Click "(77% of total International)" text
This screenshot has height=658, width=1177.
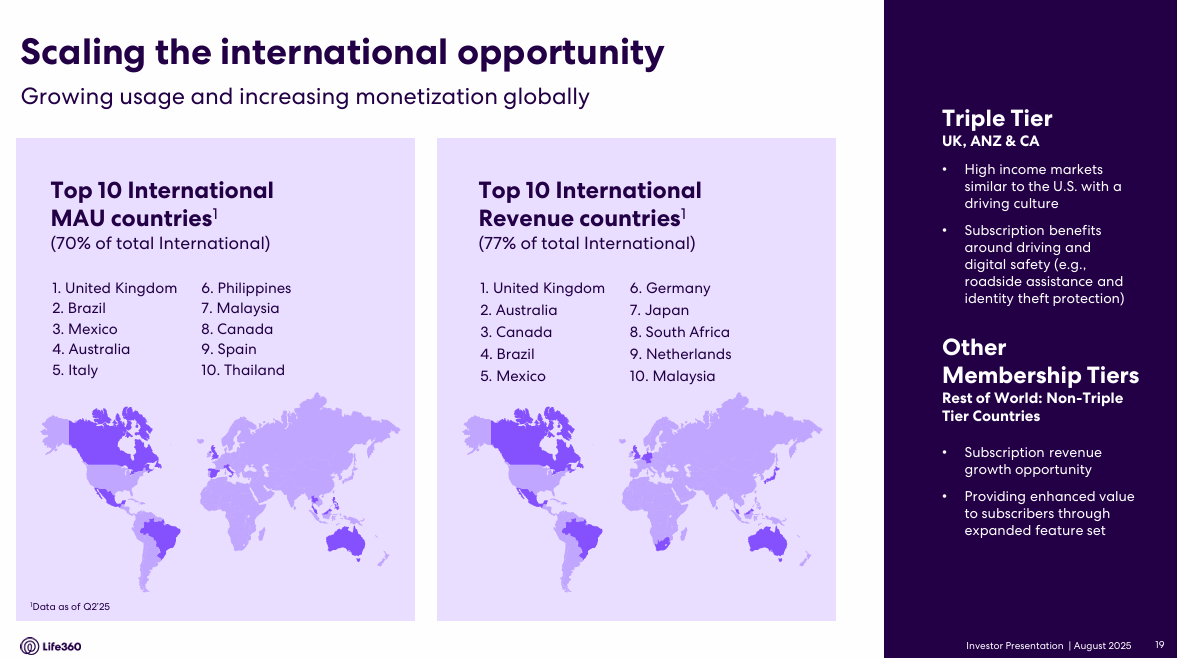pos(587,244)
